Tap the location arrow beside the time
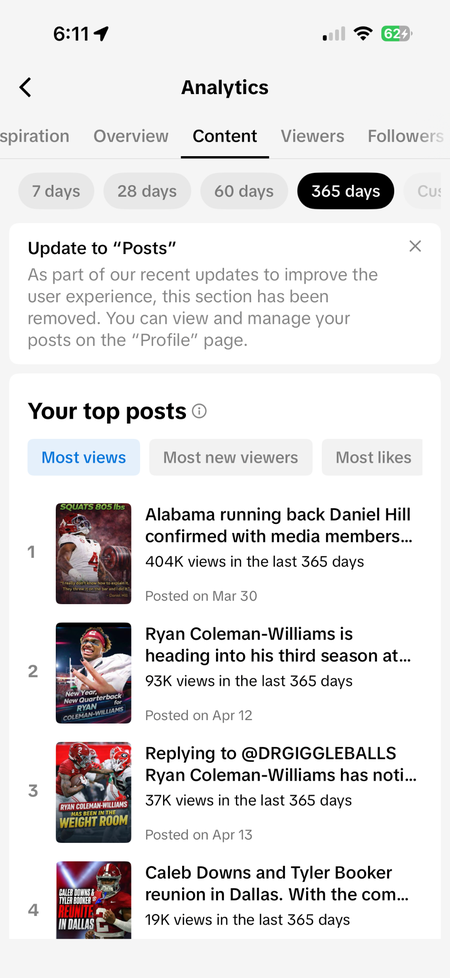450x978 pixels. 101,34
